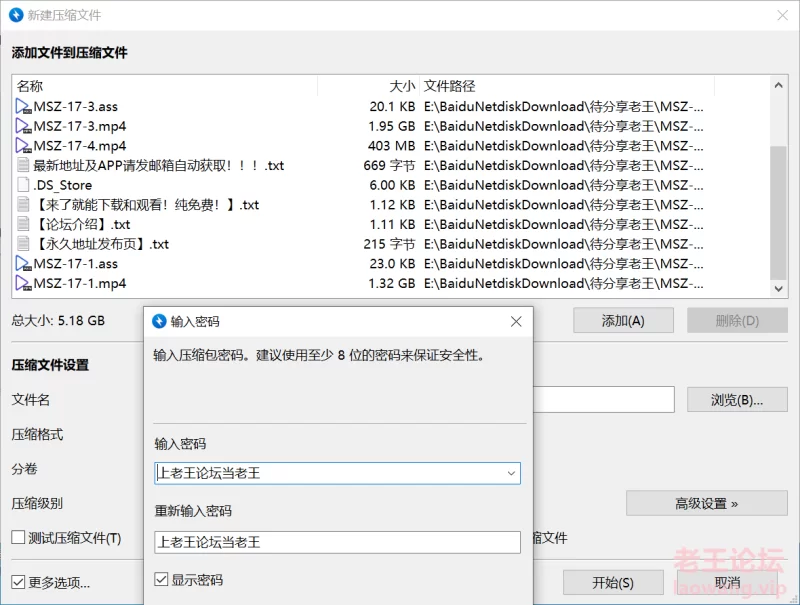
Task: Close the 输入密码 dialog
Action: click(x=516, y=321)
